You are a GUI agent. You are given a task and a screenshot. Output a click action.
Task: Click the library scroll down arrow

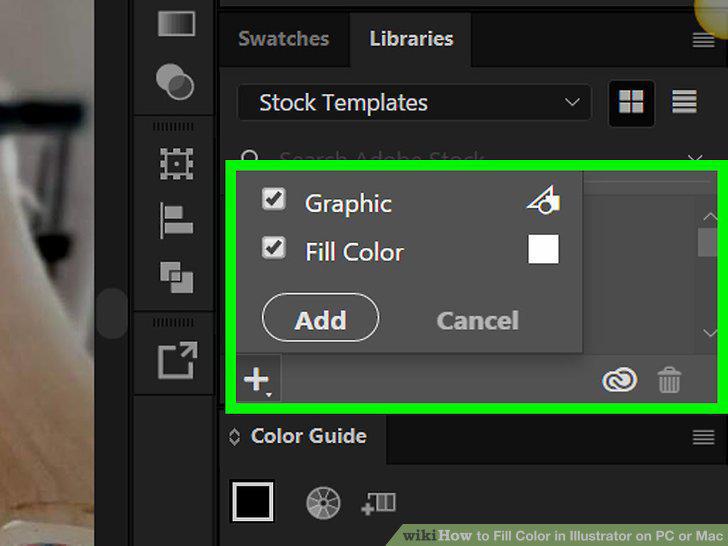point(710,333)
